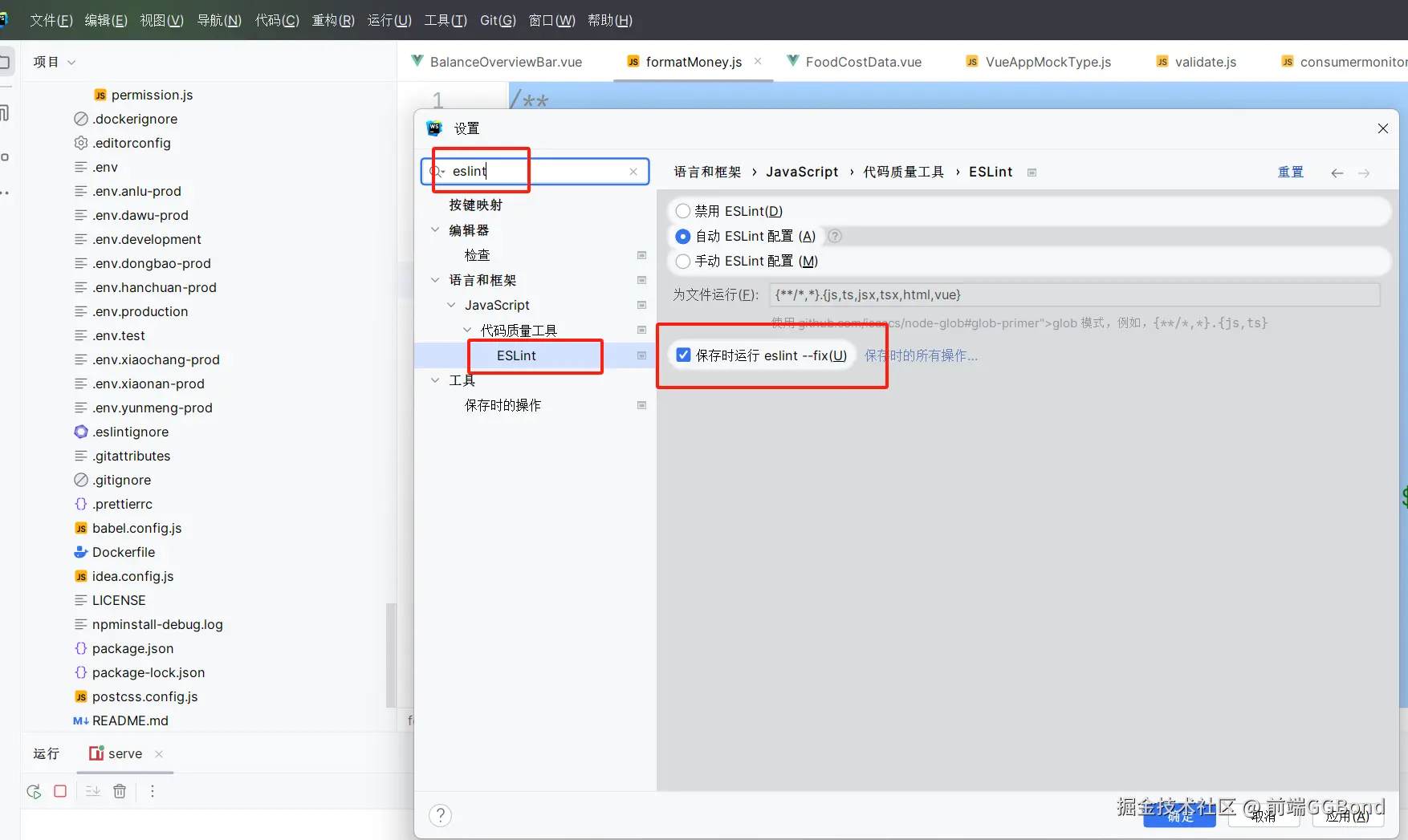
Task: Apply settings with 应用 button
Action: (1348, 816)
